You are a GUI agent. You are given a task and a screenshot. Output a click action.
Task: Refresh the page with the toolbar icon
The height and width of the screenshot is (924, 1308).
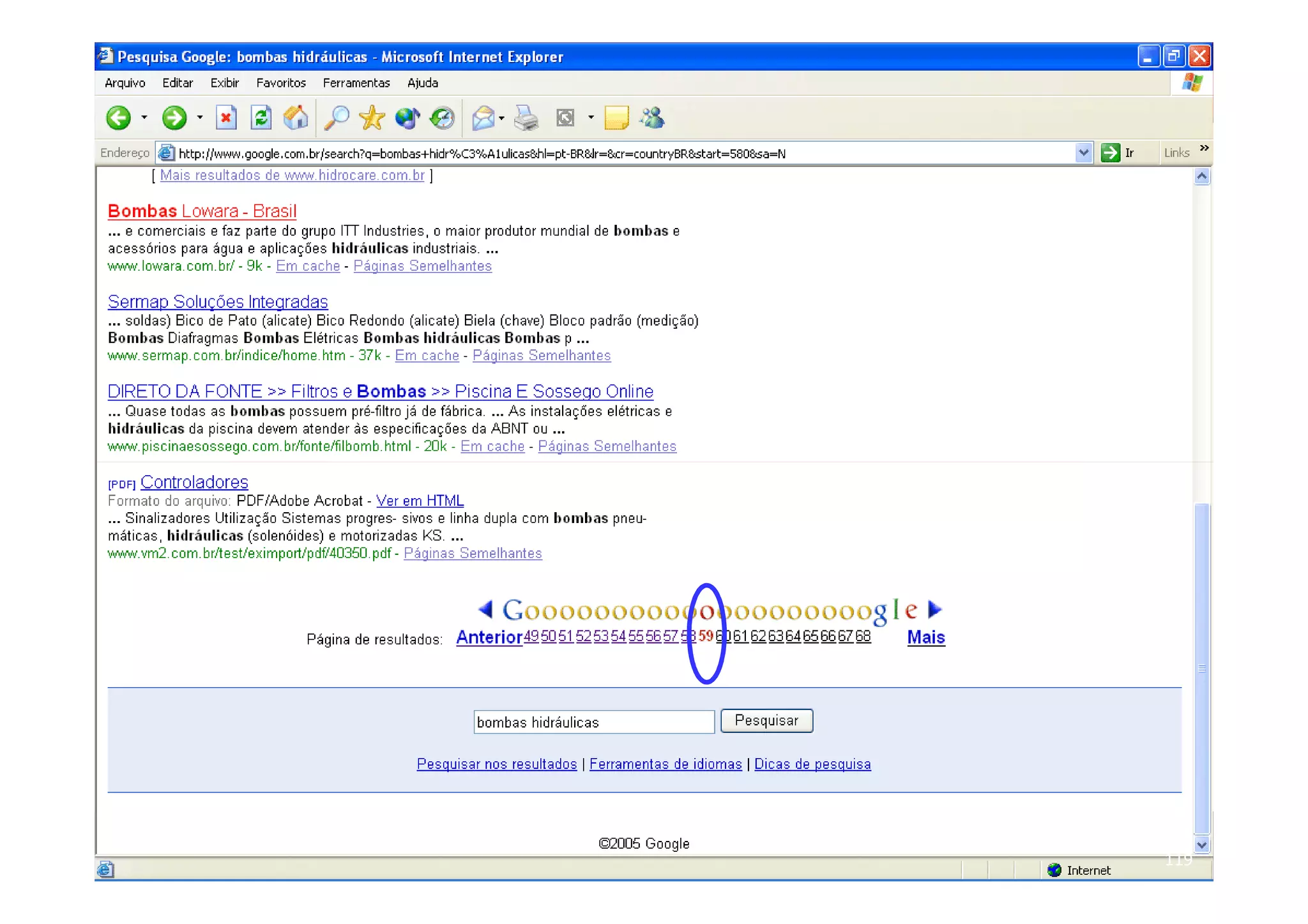coord(261,118)
